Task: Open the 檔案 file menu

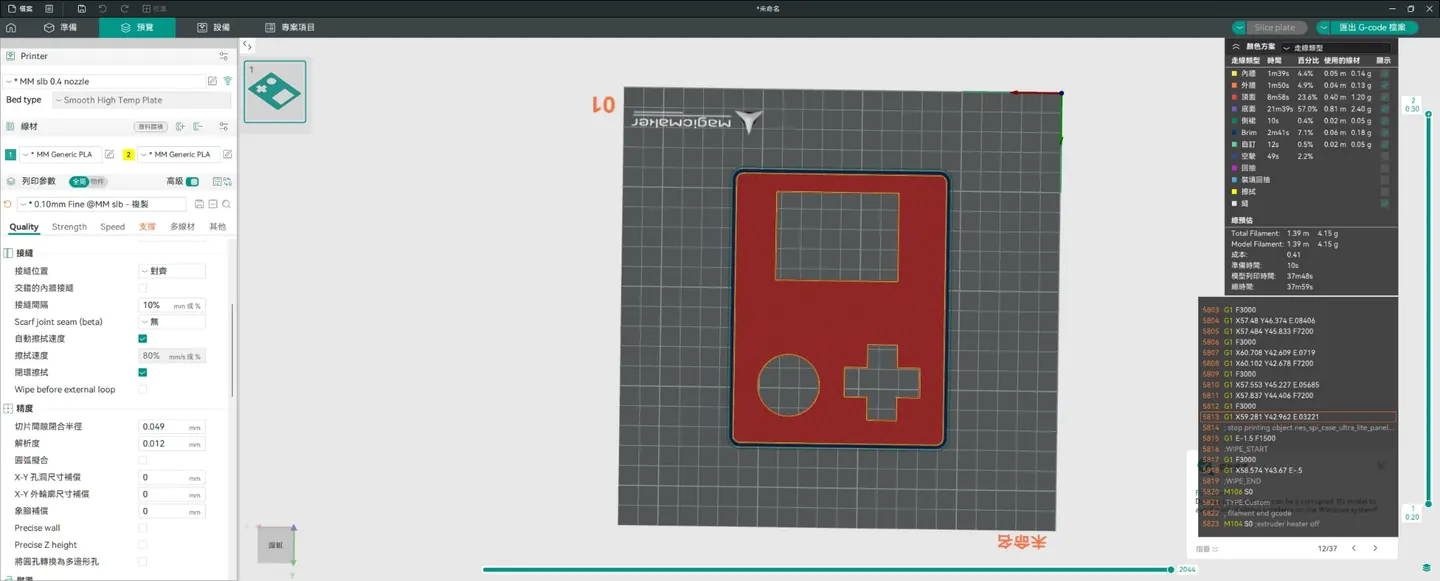Action: tap(21, 8)
